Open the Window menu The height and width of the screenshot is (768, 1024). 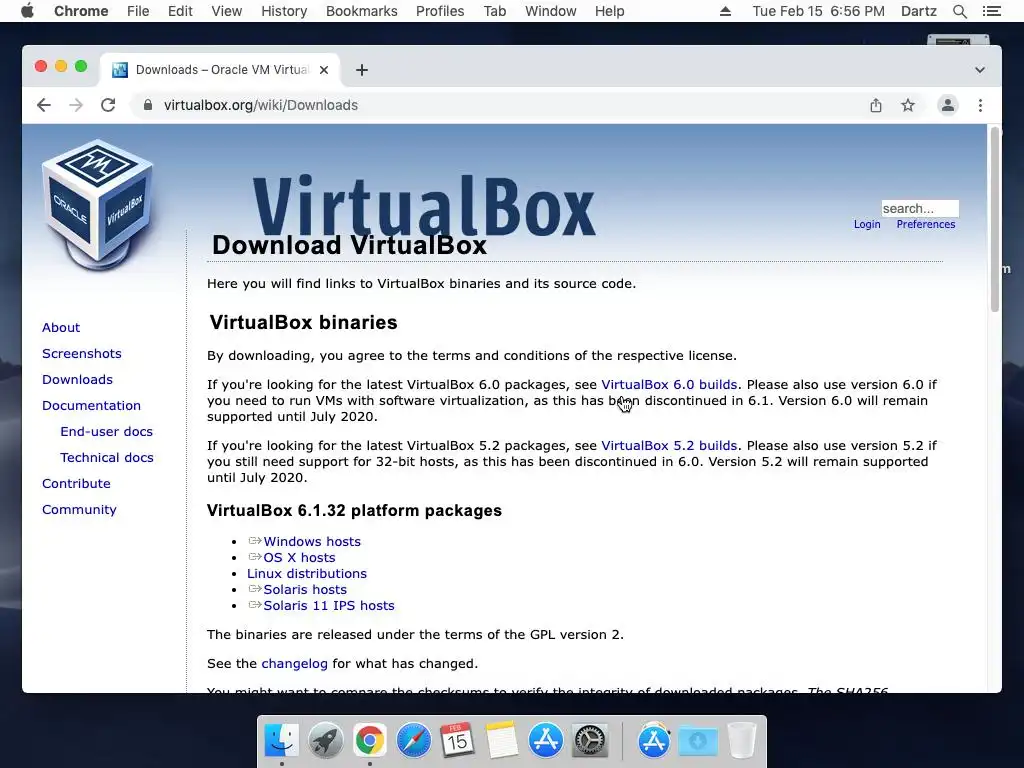[x=551, y=11]
